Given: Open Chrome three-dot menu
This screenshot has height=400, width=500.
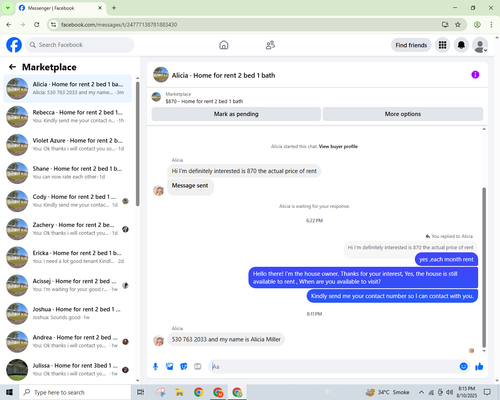Looking at the screenshot, I should (x=491, y=25).
